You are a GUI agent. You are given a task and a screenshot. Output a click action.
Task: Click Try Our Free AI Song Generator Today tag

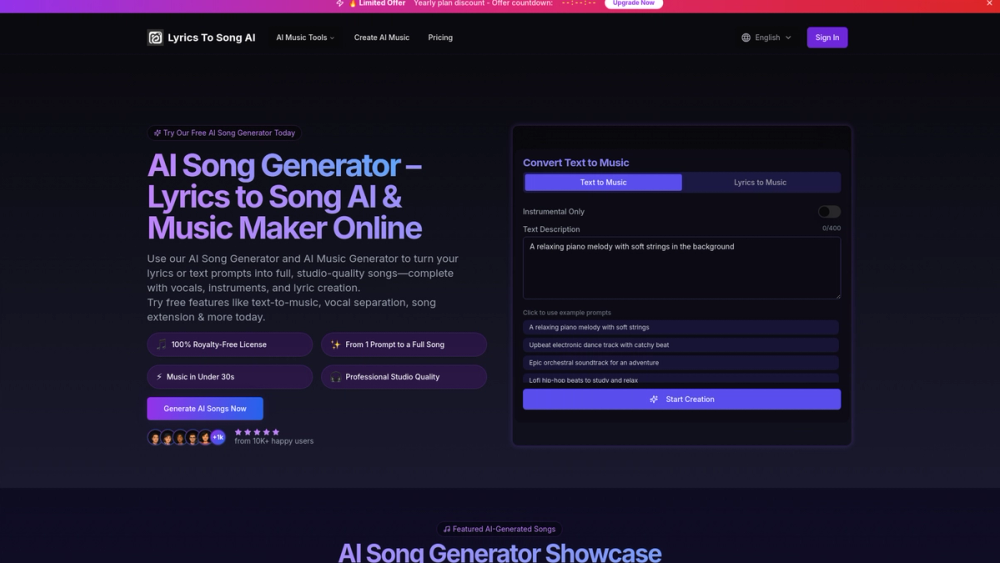click(224, 133)
